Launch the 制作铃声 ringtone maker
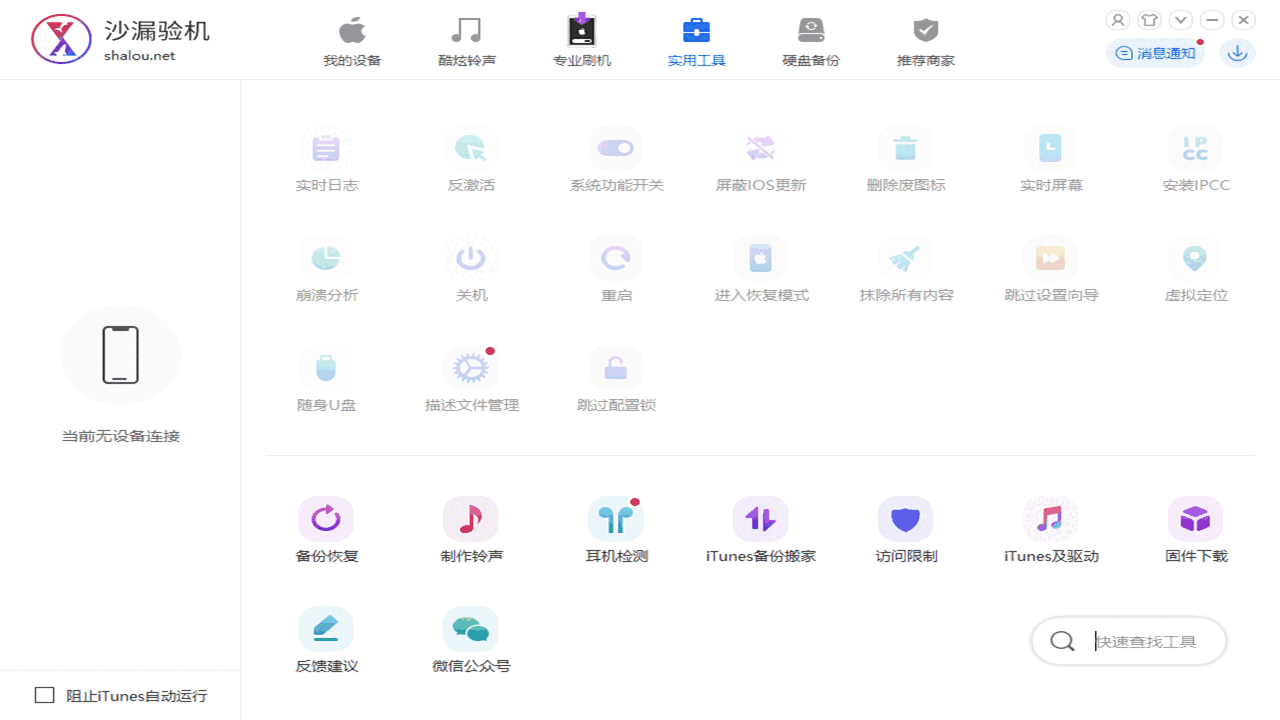 point(471,530)
